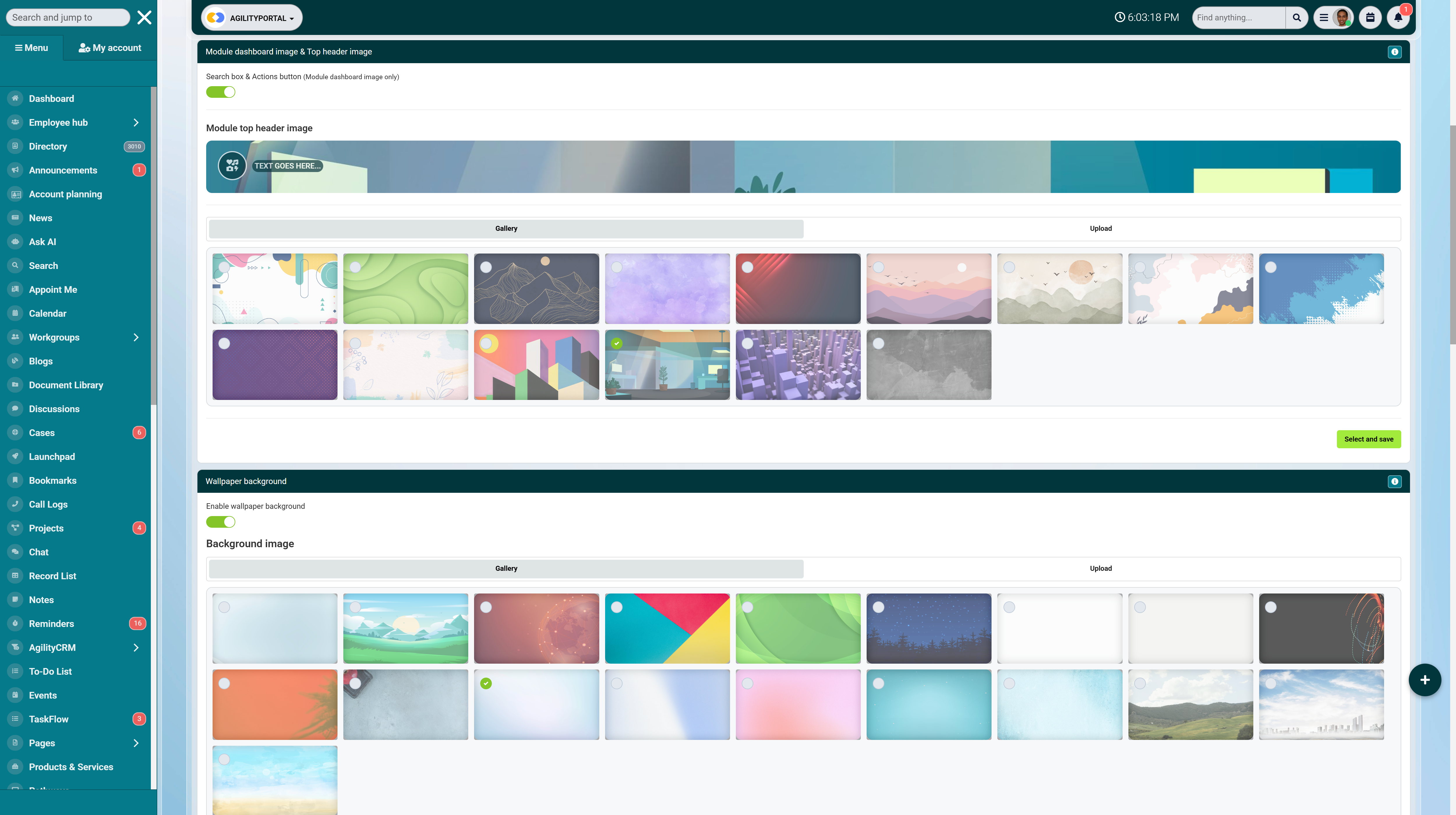Click the Find anything search field
The height and width of the screenshot is (815, 1456).
1238,17
